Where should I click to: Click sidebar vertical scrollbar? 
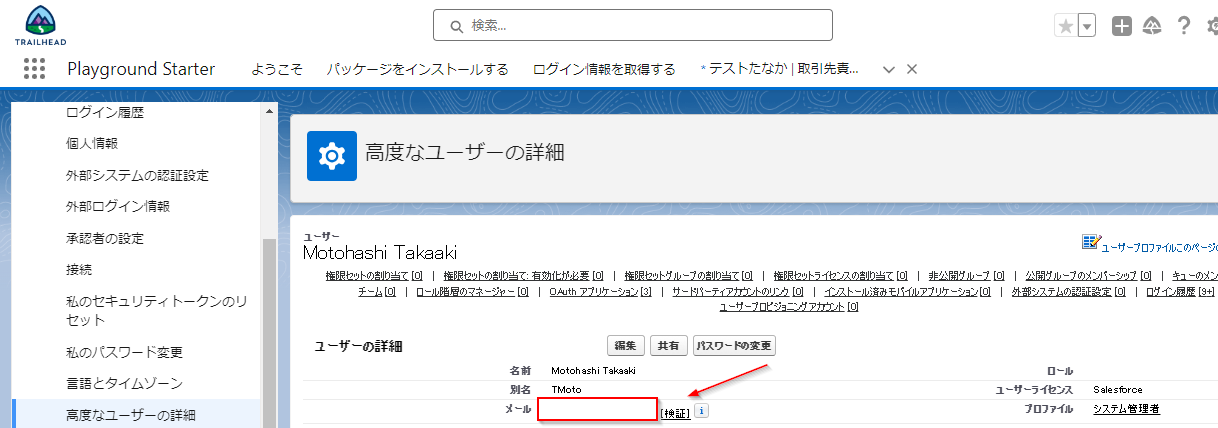pos(270,334)
